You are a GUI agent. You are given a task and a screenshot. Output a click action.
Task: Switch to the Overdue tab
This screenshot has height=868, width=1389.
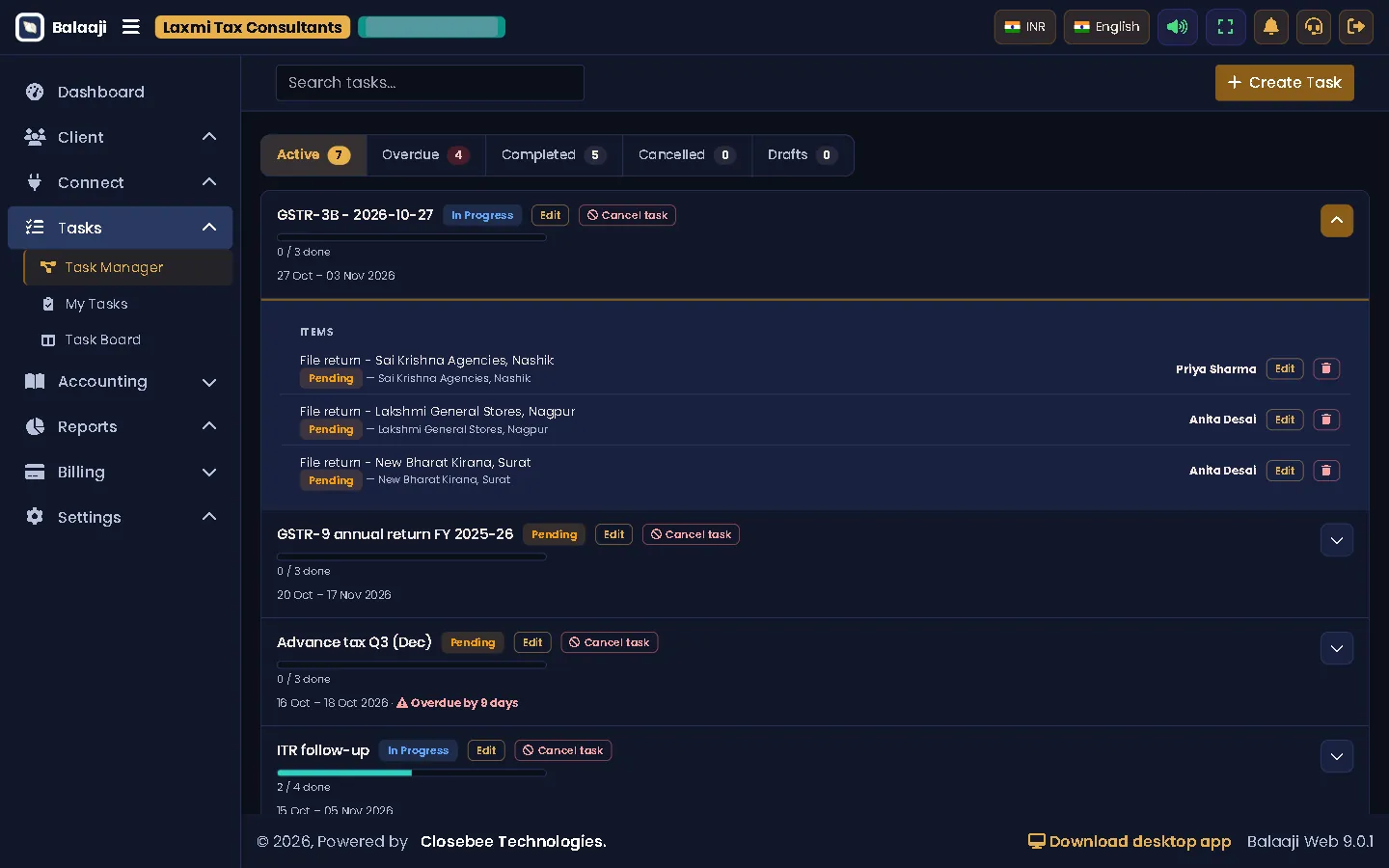pos(425,155)
